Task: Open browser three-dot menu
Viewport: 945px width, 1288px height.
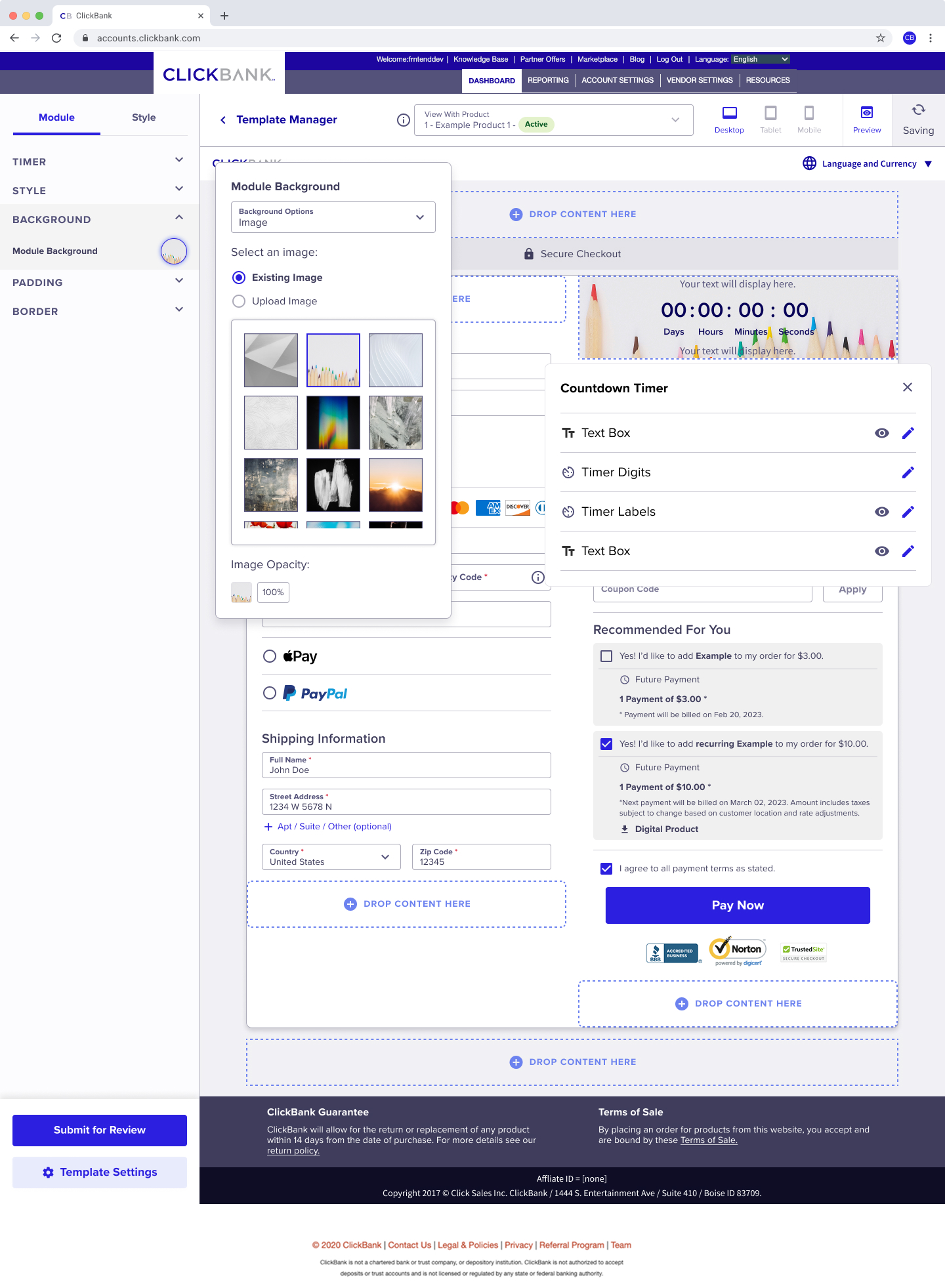Action: coord(931,38)
